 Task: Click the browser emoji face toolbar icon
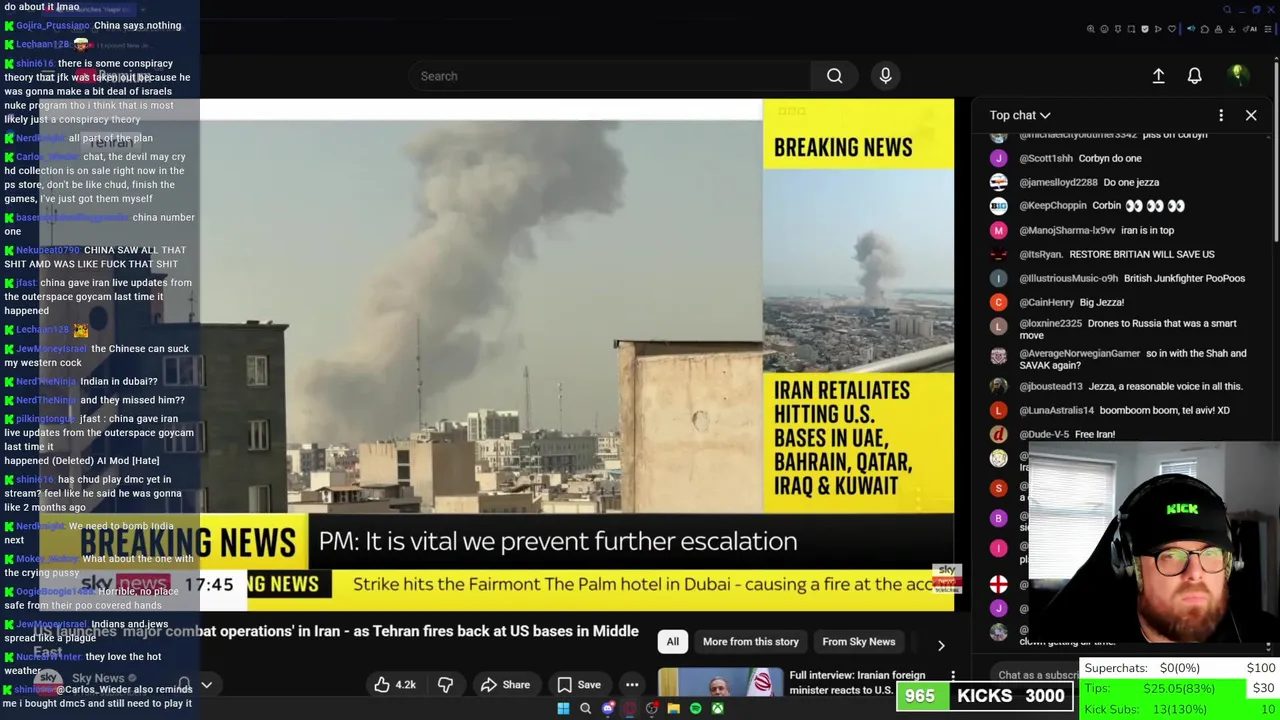[x=1105, y=29]
